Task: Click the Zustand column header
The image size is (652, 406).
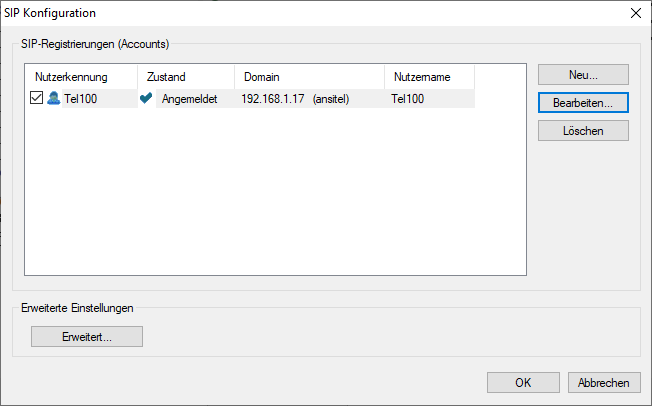Action: coord(185,77)
